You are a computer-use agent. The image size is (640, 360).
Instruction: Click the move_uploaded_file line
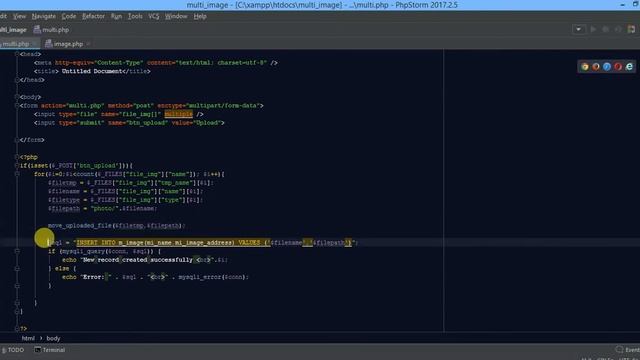[x=116, y=225]
